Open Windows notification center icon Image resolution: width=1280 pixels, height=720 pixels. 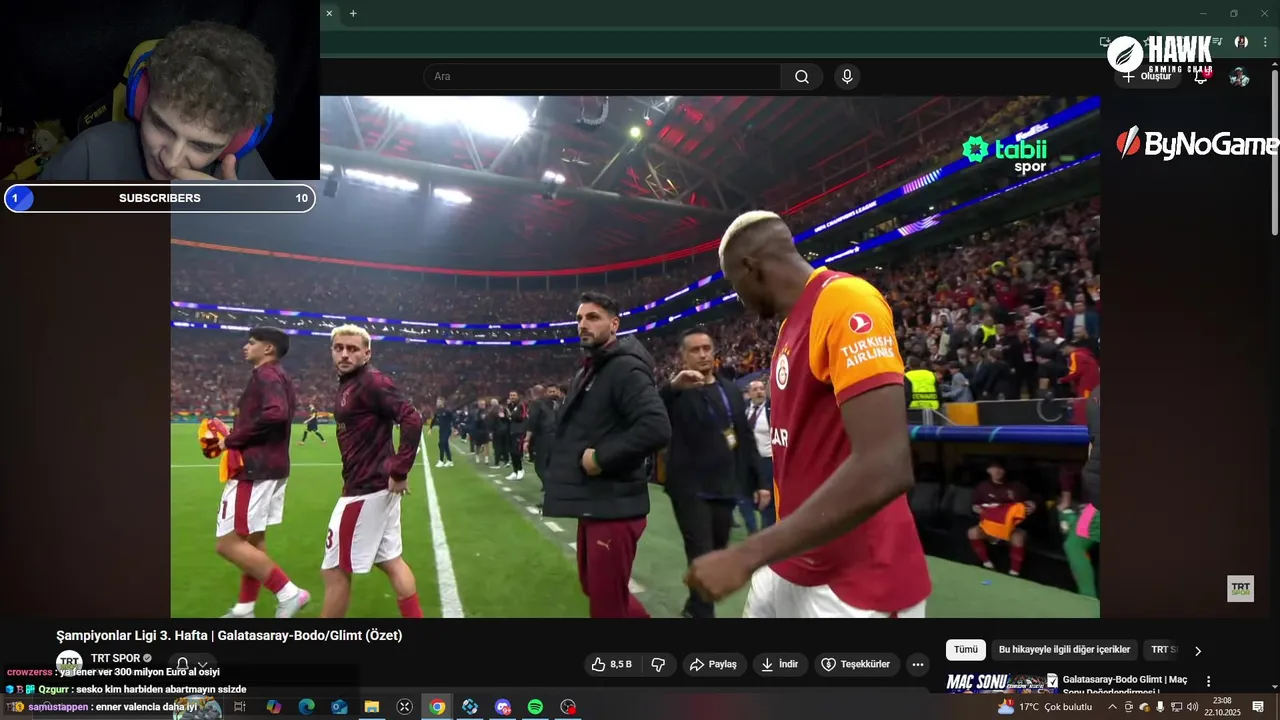(1258, 707)
